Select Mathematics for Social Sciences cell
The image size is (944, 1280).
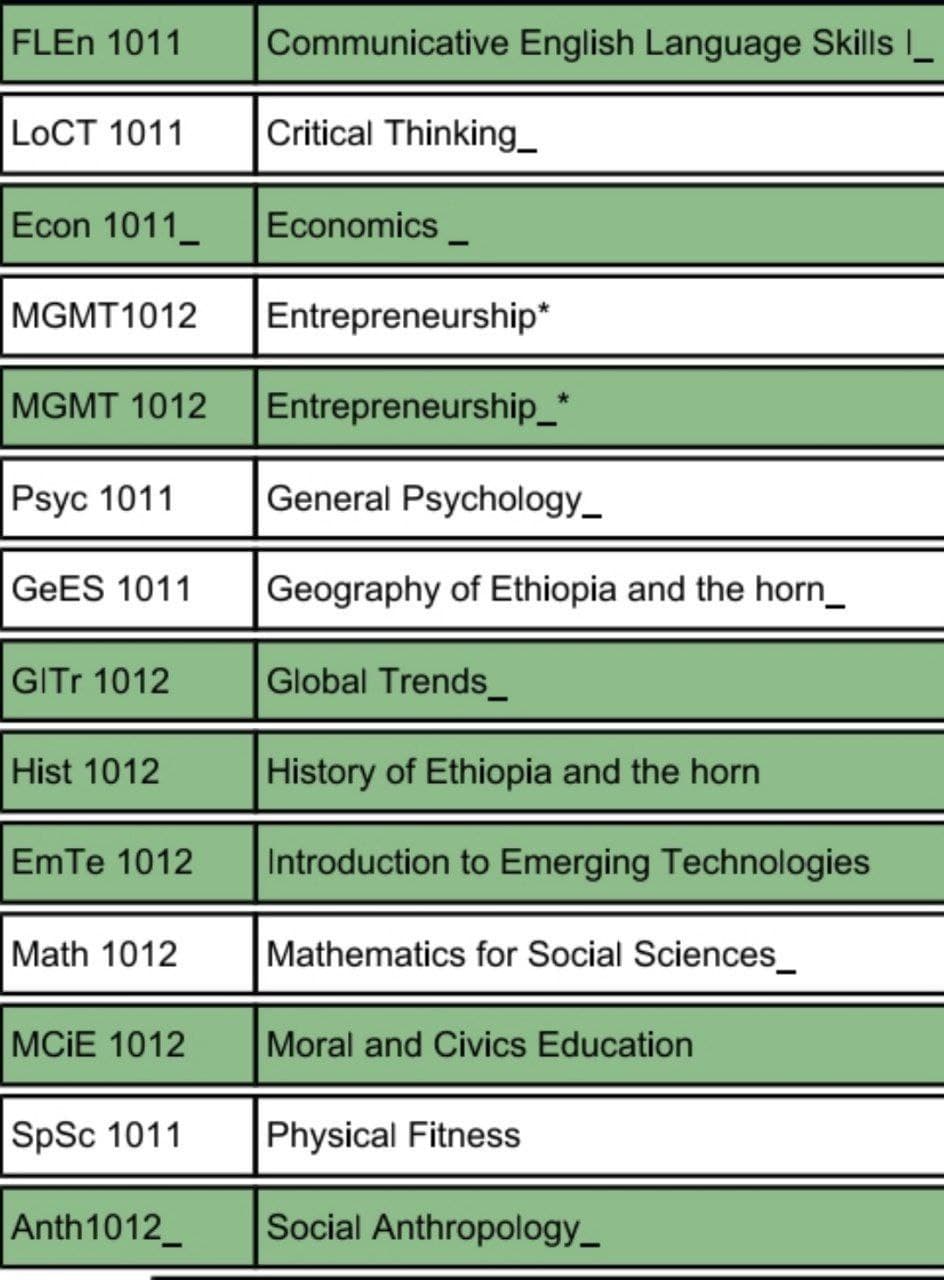[600, 953]
